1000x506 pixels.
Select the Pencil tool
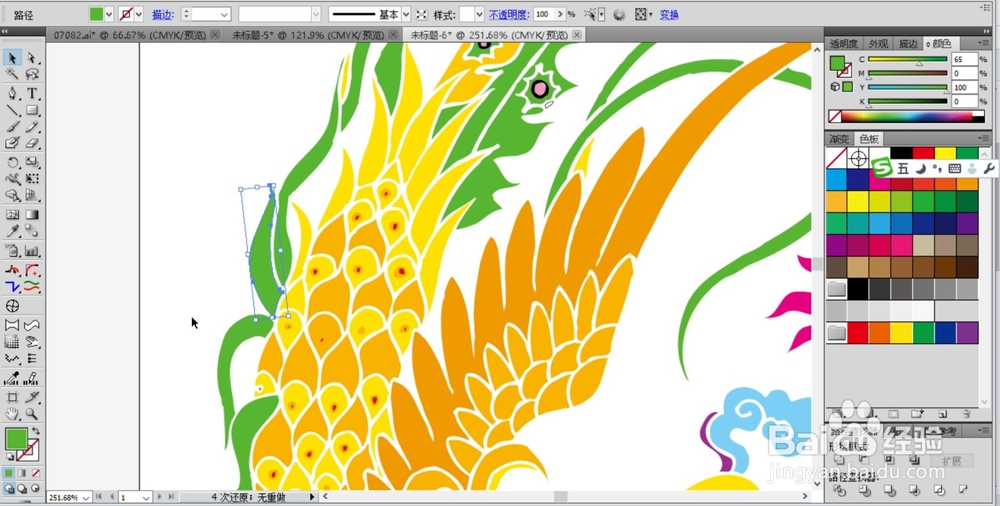tap(33, 127)
